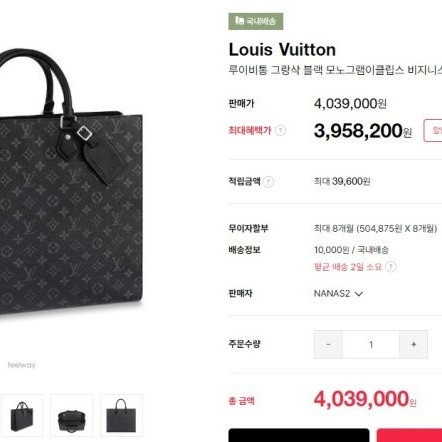Open the Louis Vuitton brand title link
The height and width of the screenshot is (442, 442).
pyautogui.click(x=282, y=50)
